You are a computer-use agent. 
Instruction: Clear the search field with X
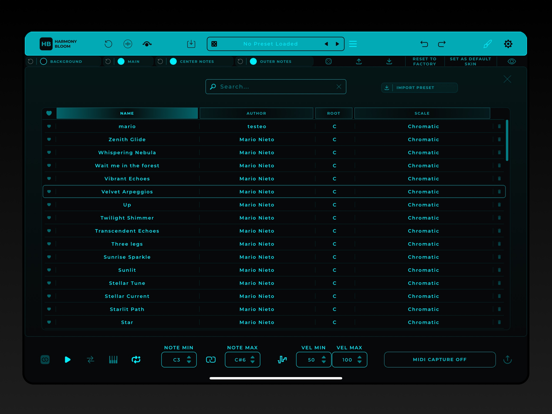(x=339, y=87)
